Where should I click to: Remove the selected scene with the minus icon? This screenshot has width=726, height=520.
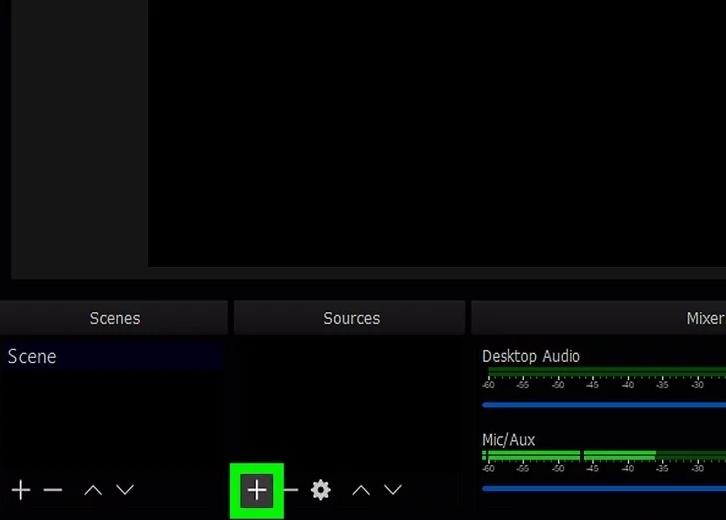[x=53, y=489]
